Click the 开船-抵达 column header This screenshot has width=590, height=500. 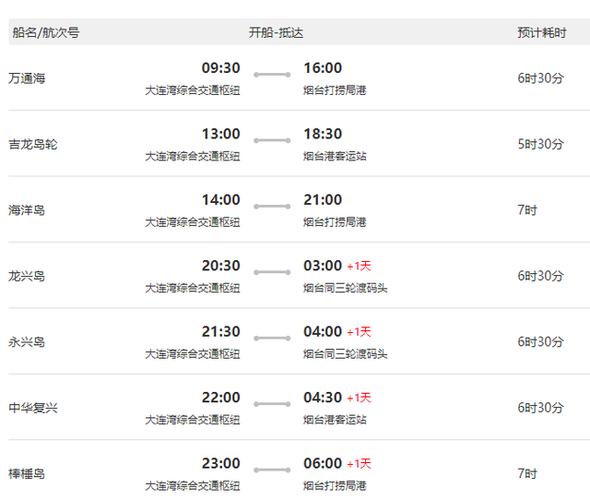276,33
